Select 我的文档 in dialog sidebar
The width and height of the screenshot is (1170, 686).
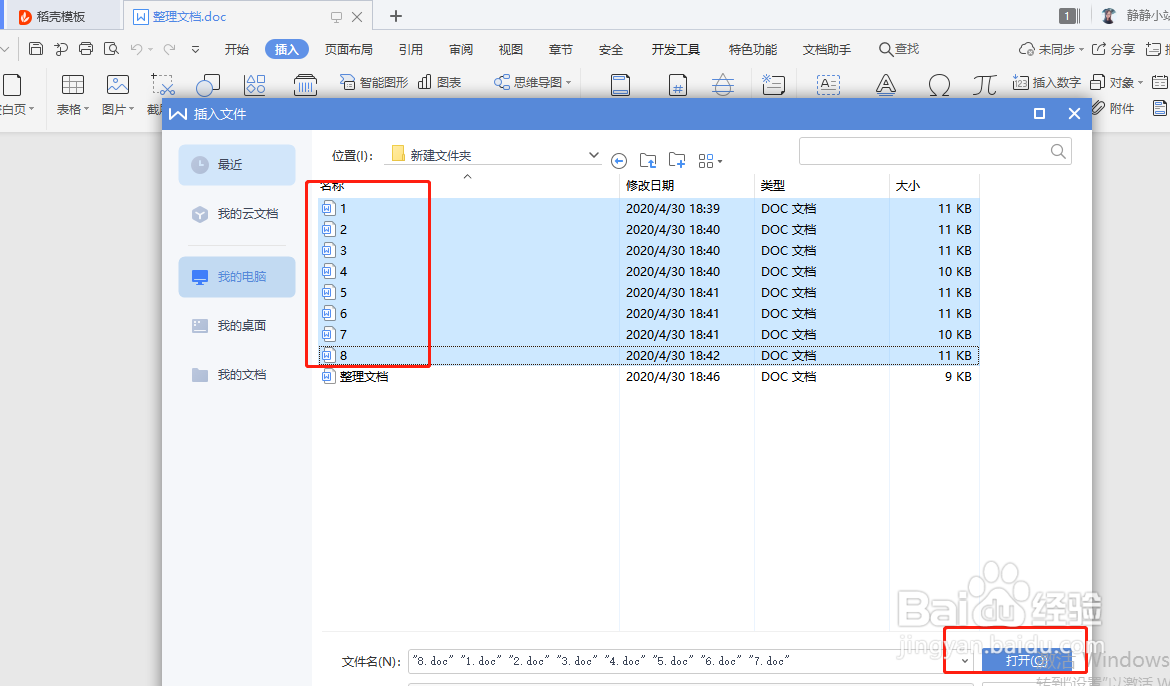click(237, 375)
